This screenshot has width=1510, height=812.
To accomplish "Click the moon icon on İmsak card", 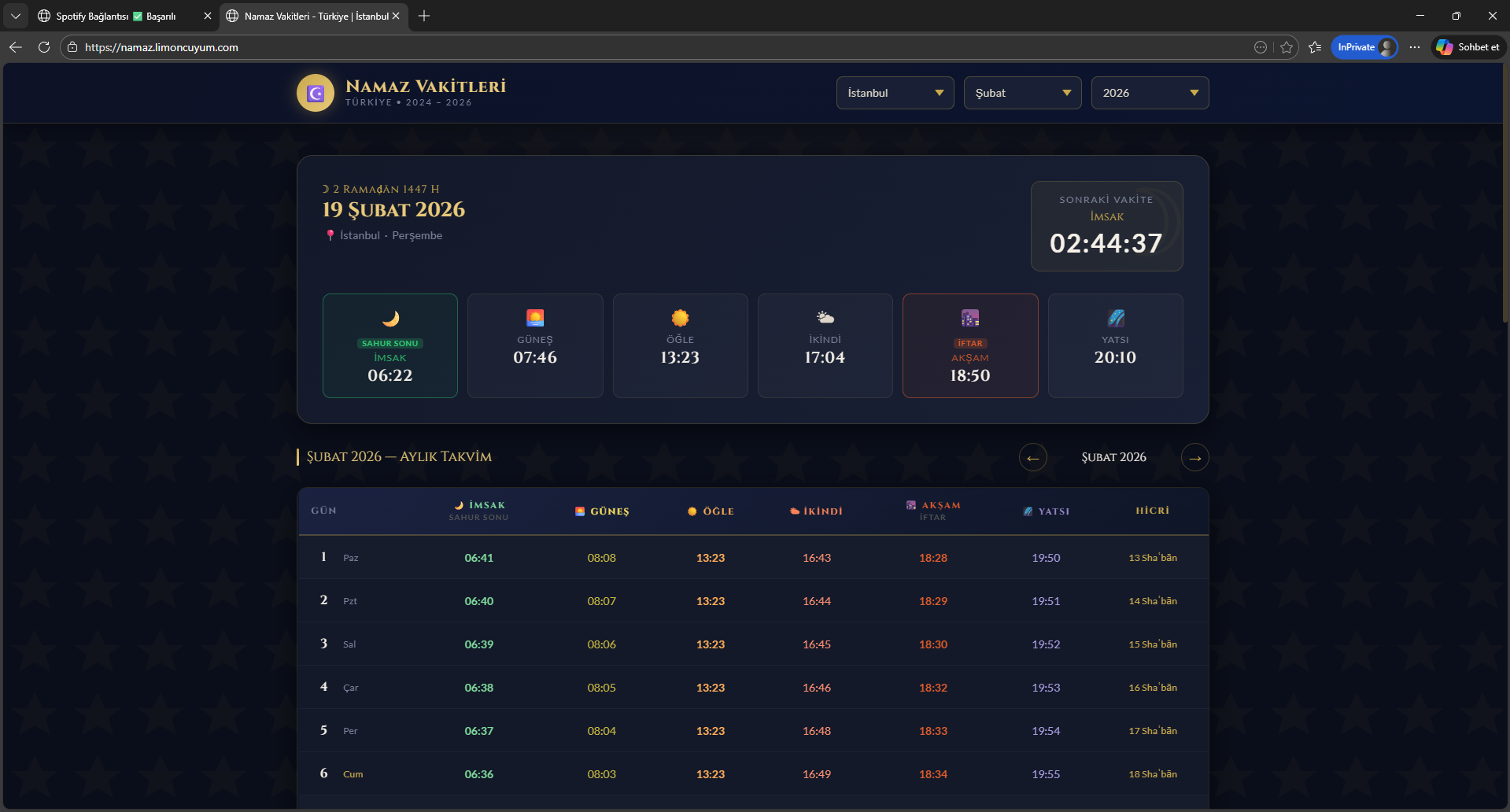I will pos(390,319).
